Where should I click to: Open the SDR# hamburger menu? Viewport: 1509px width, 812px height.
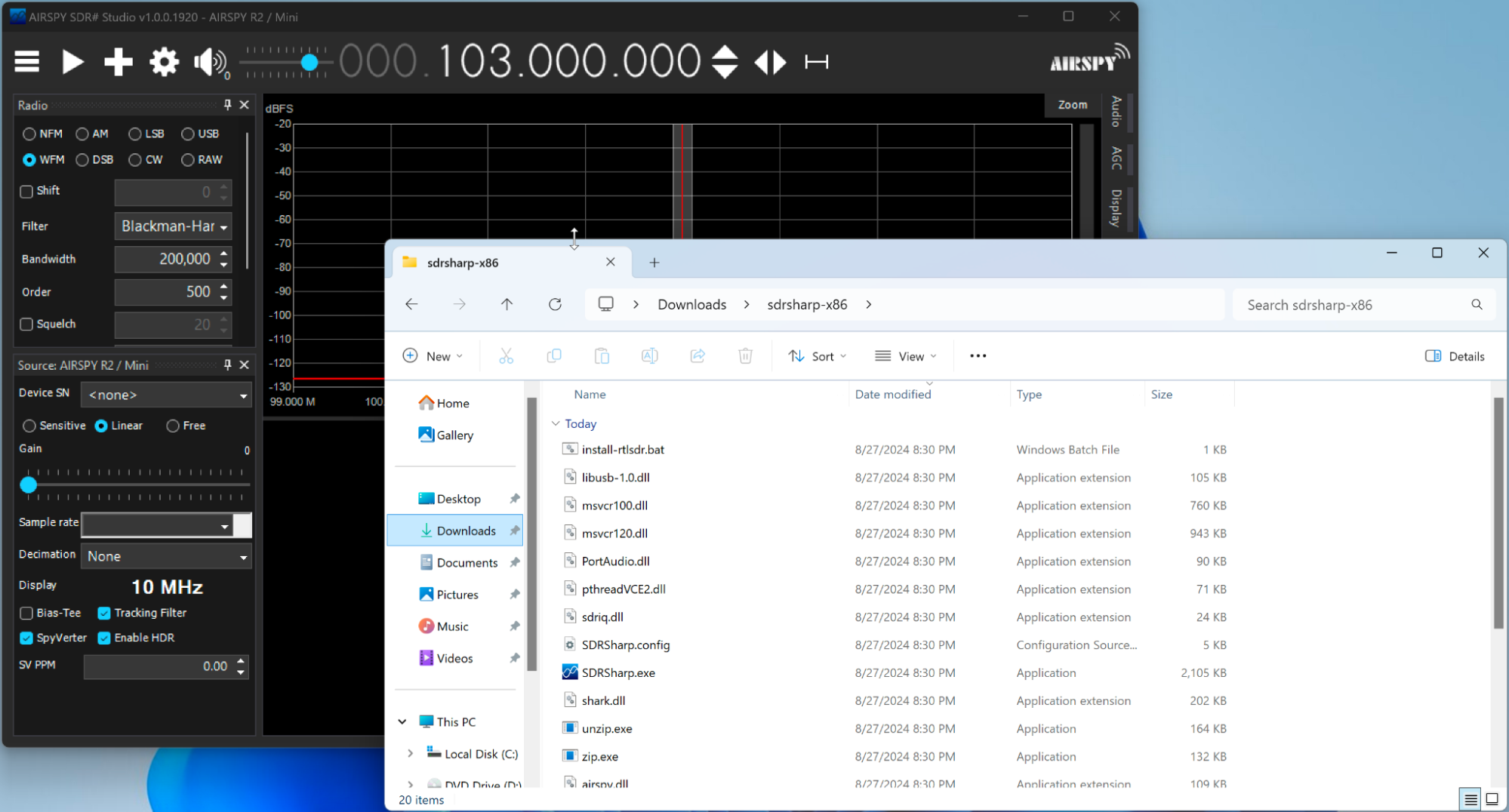tap(27, 62)
